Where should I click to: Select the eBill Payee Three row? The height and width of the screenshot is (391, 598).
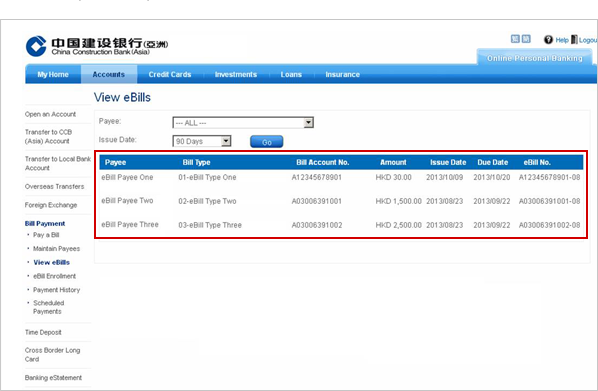(341, 225)
